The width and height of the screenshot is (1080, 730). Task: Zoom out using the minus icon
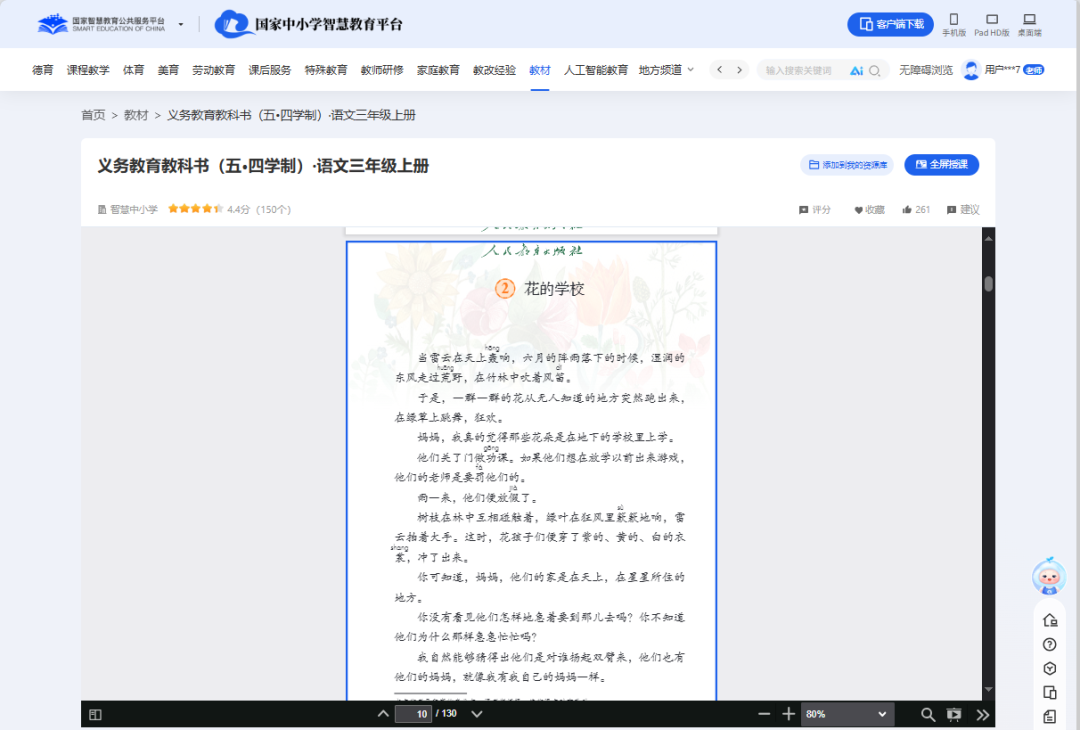tap(764, 714)
